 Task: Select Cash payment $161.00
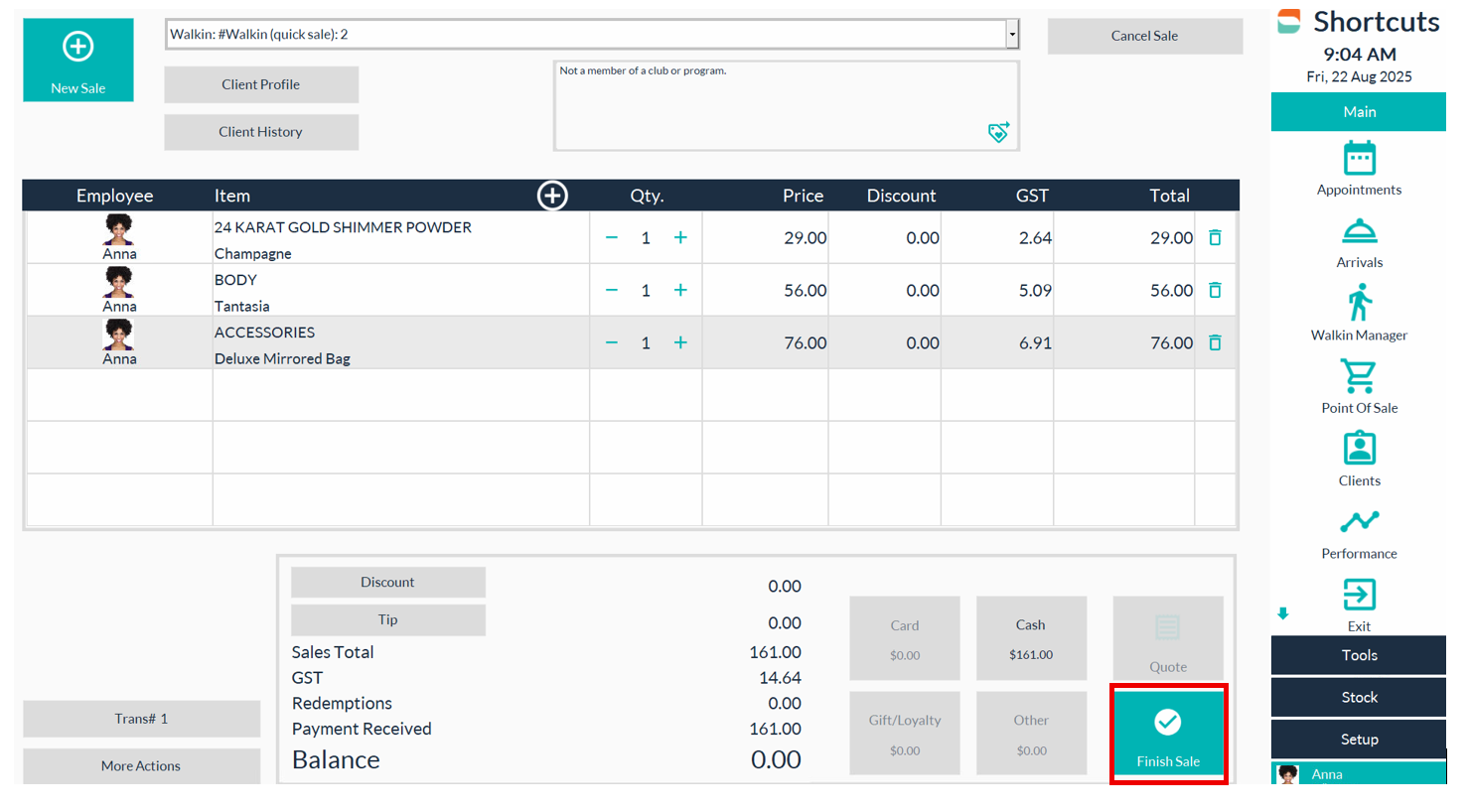click(1031, 638)
